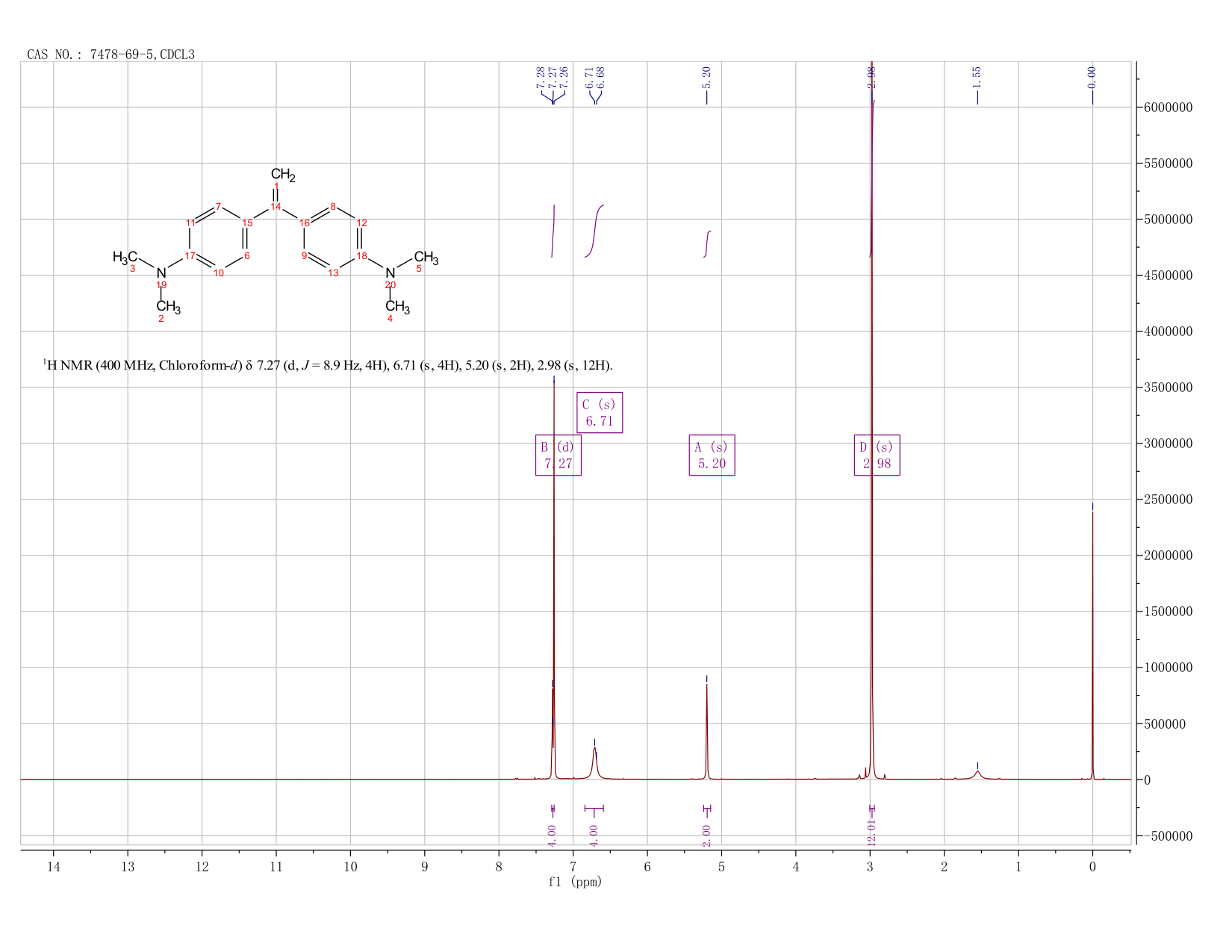Click the x-axis tick label 6

coord(647,866)
